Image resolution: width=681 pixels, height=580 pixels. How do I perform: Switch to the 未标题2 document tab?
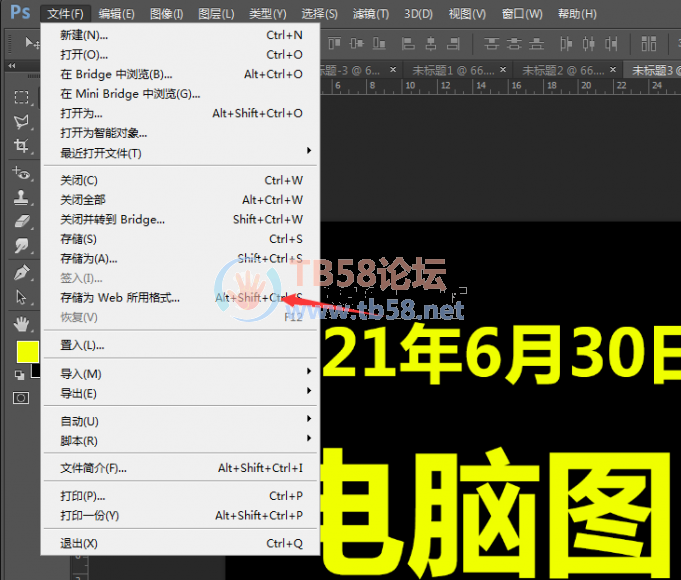pyautogui.click(x=556, y=70)
